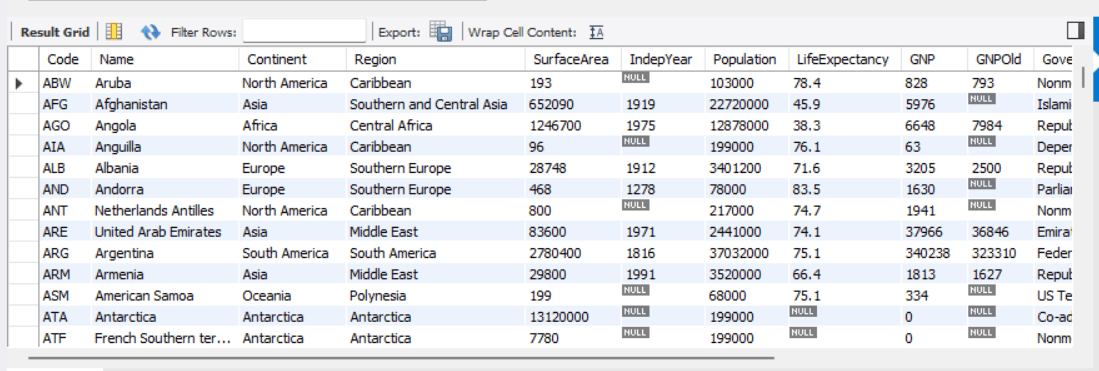
Task: Click the horizontal scrollbar below grid
Action: (x=401, y=358)
